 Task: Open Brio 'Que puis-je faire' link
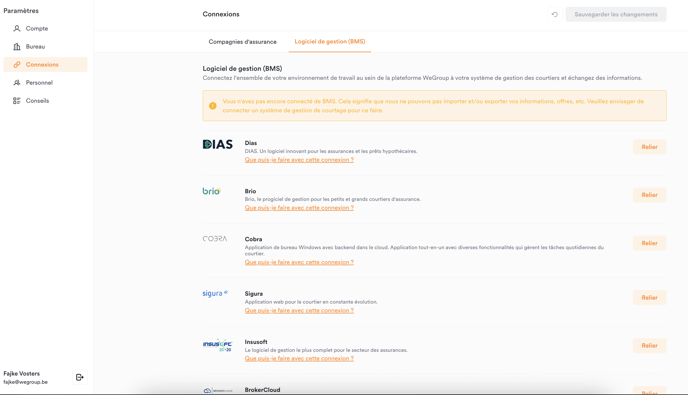click(299, 208)
